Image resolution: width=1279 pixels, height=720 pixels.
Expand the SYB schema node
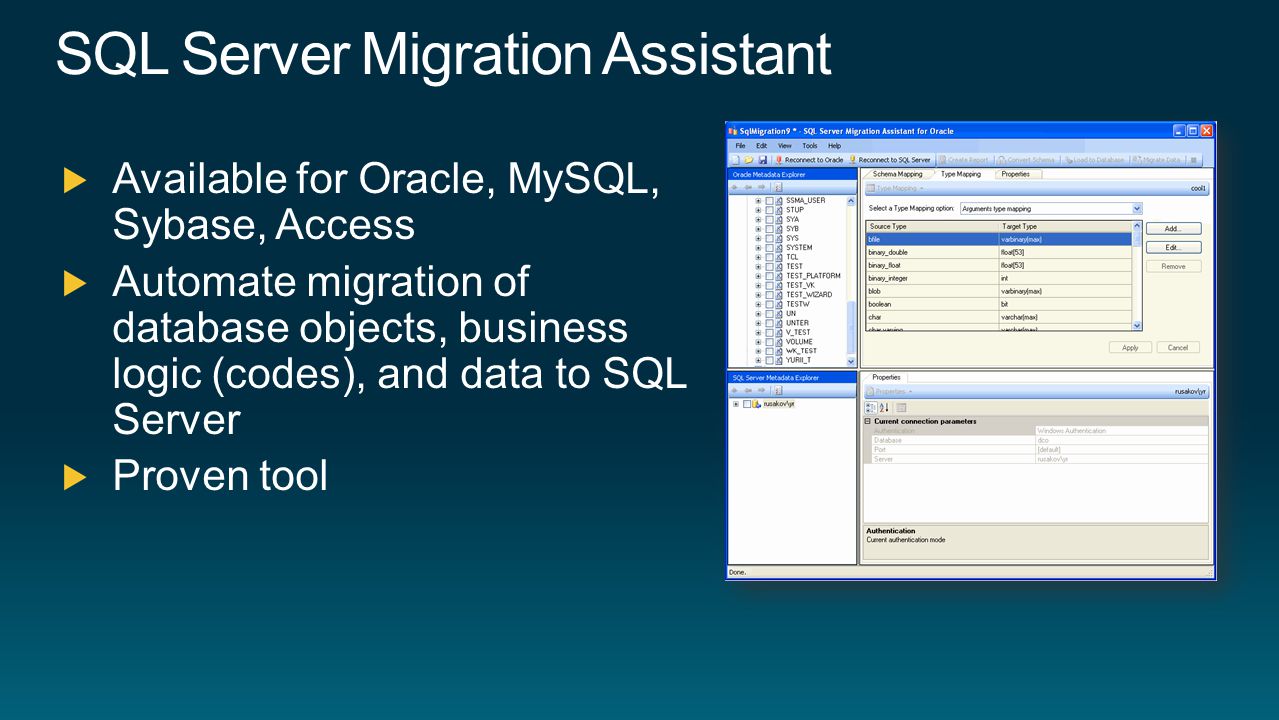[x=758, y=229]
